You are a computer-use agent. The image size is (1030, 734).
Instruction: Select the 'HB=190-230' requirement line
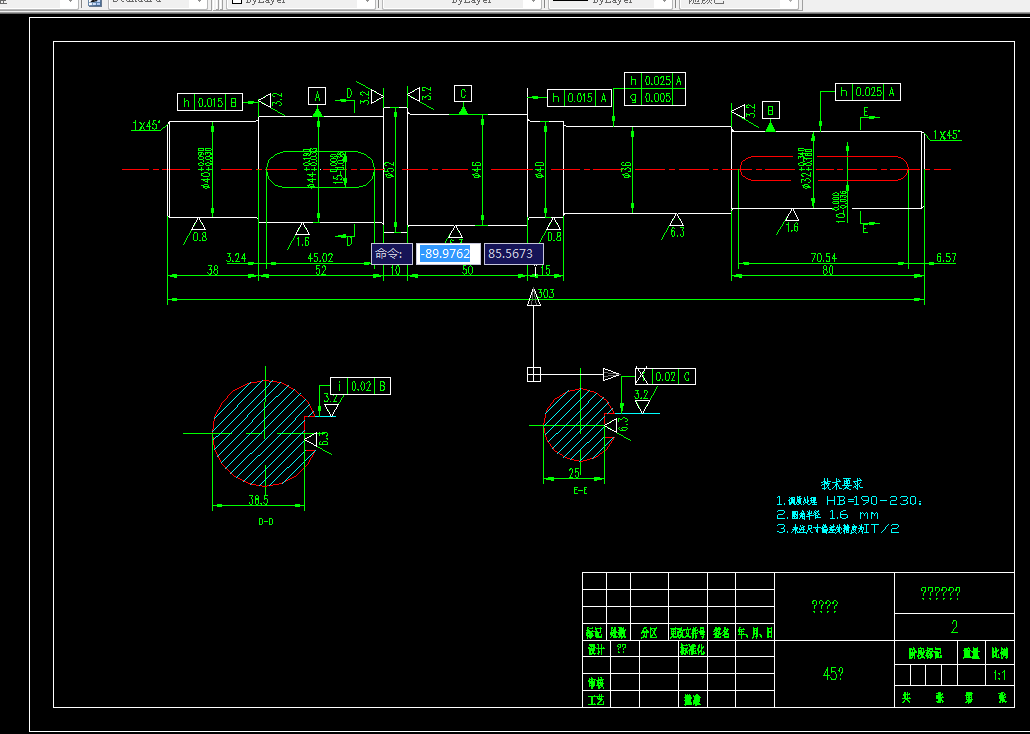849,501
